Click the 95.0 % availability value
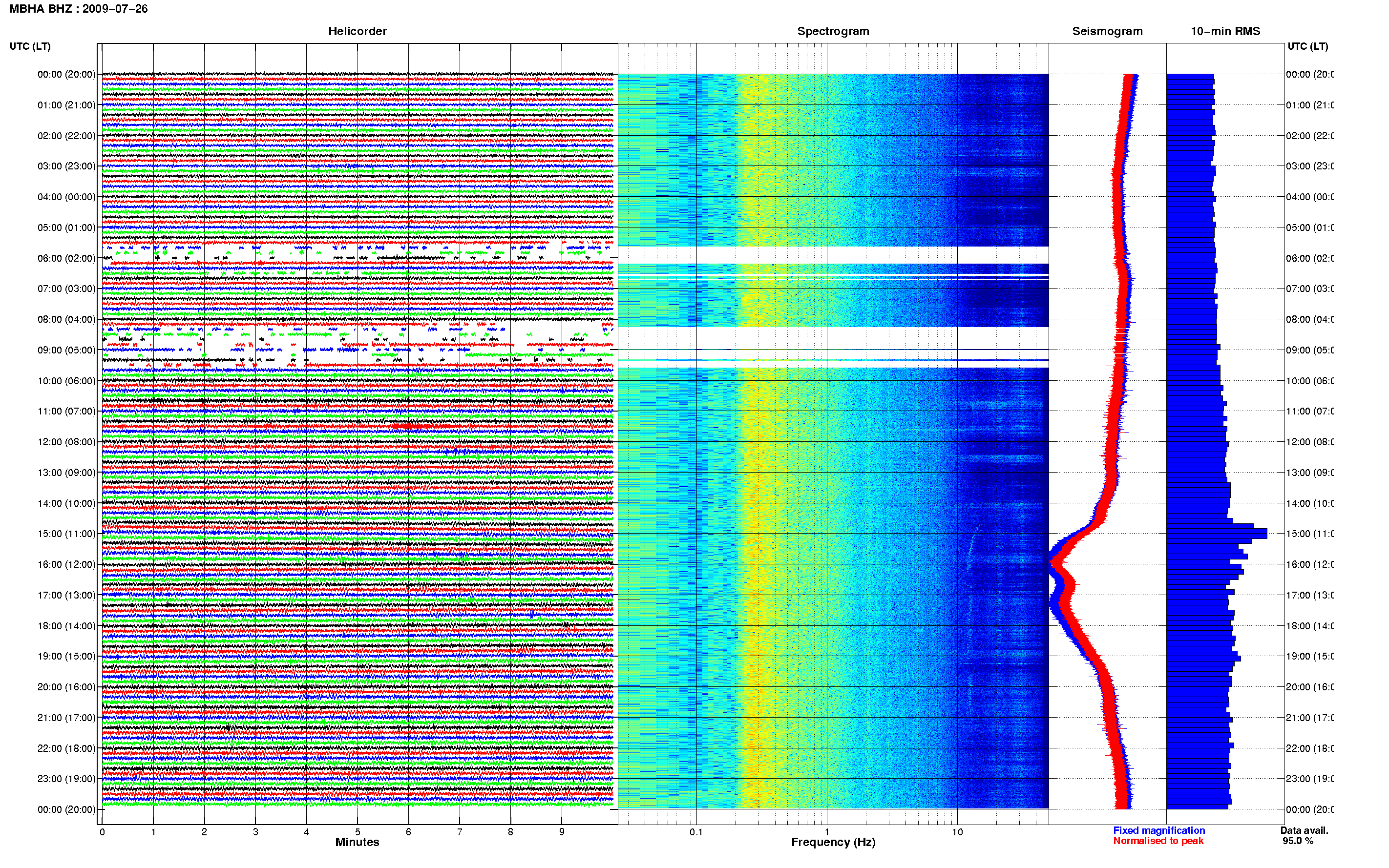The width and height of the screenshot is (1389, 868). pos(1298,841)
